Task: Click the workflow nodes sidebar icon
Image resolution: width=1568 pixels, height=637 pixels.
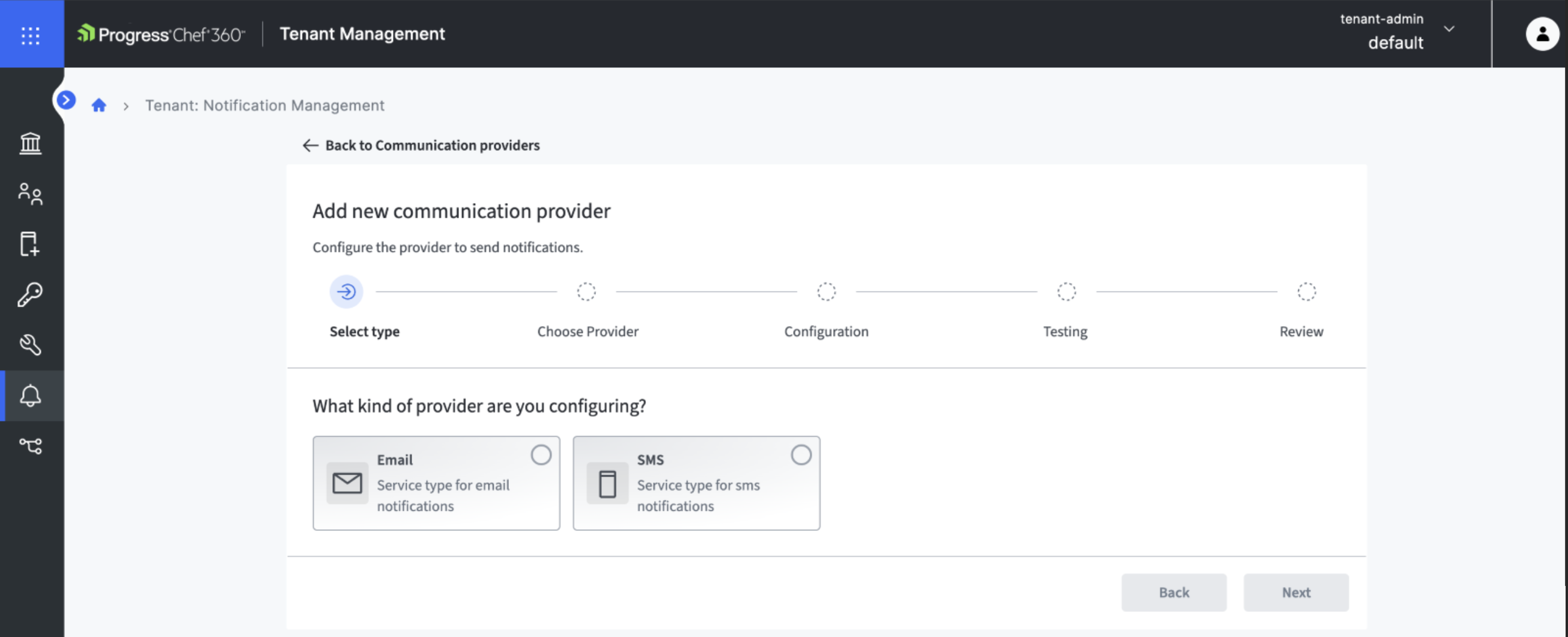Action: [31, 446]
